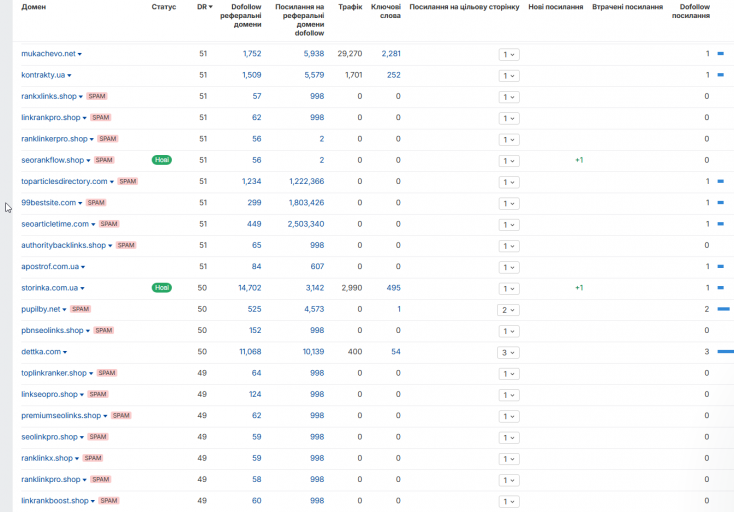Click the dofollow bar indicator in kontrakty.ua row
734x512 pixels.
pos(720,75)
